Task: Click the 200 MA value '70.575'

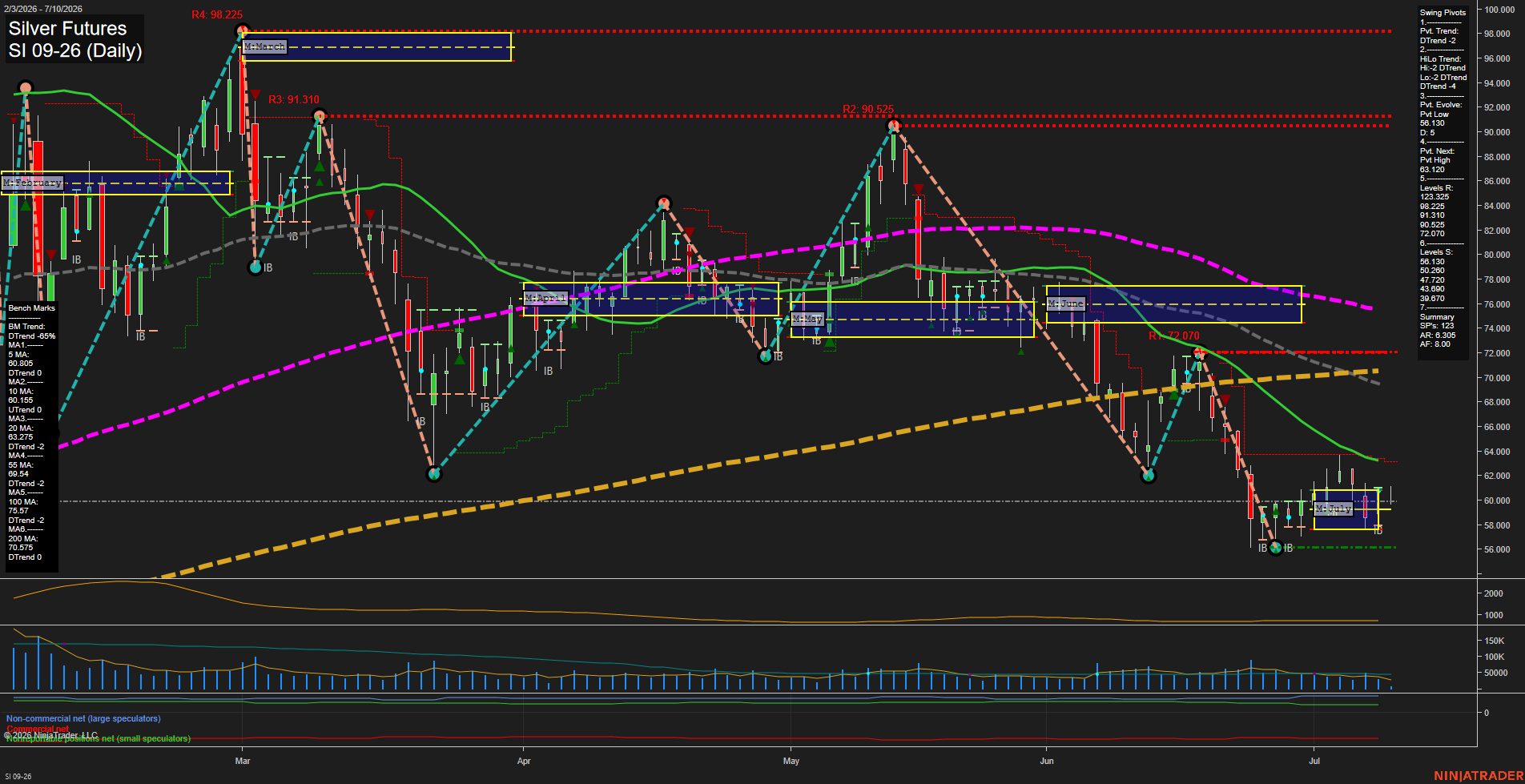Action: 21,548
